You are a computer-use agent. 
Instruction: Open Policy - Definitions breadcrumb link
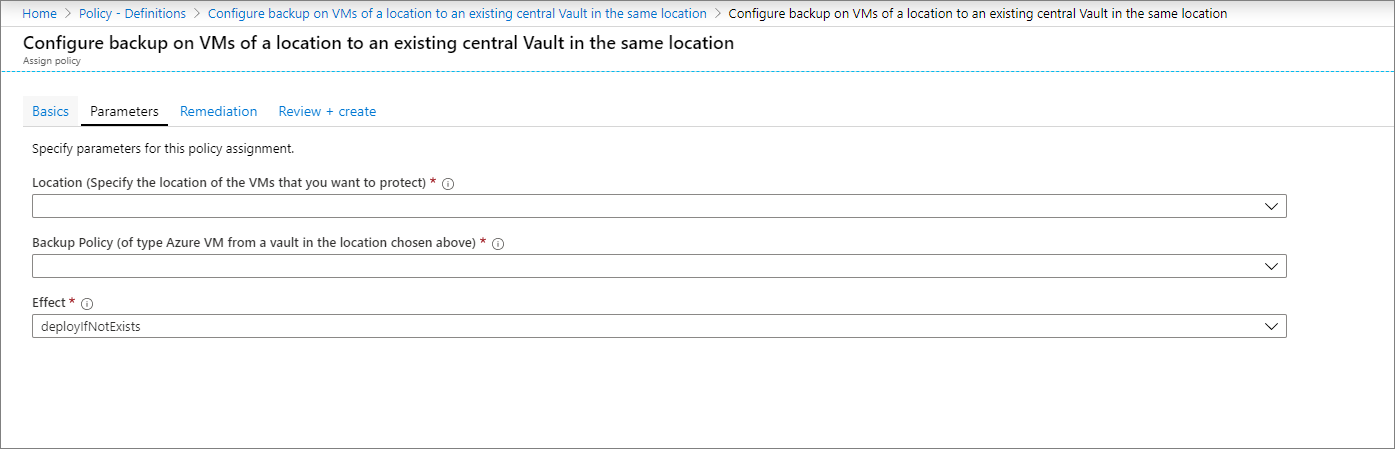[x=132, y=13]
